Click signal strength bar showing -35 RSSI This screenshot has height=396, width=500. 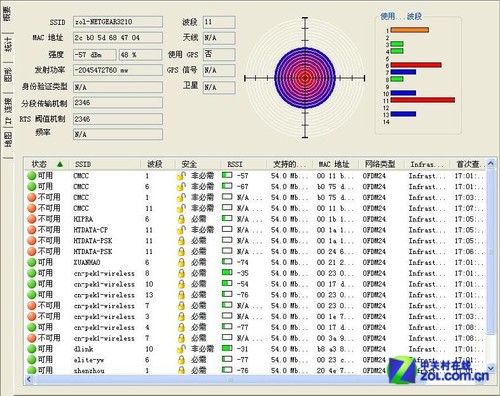pos(227,273)
